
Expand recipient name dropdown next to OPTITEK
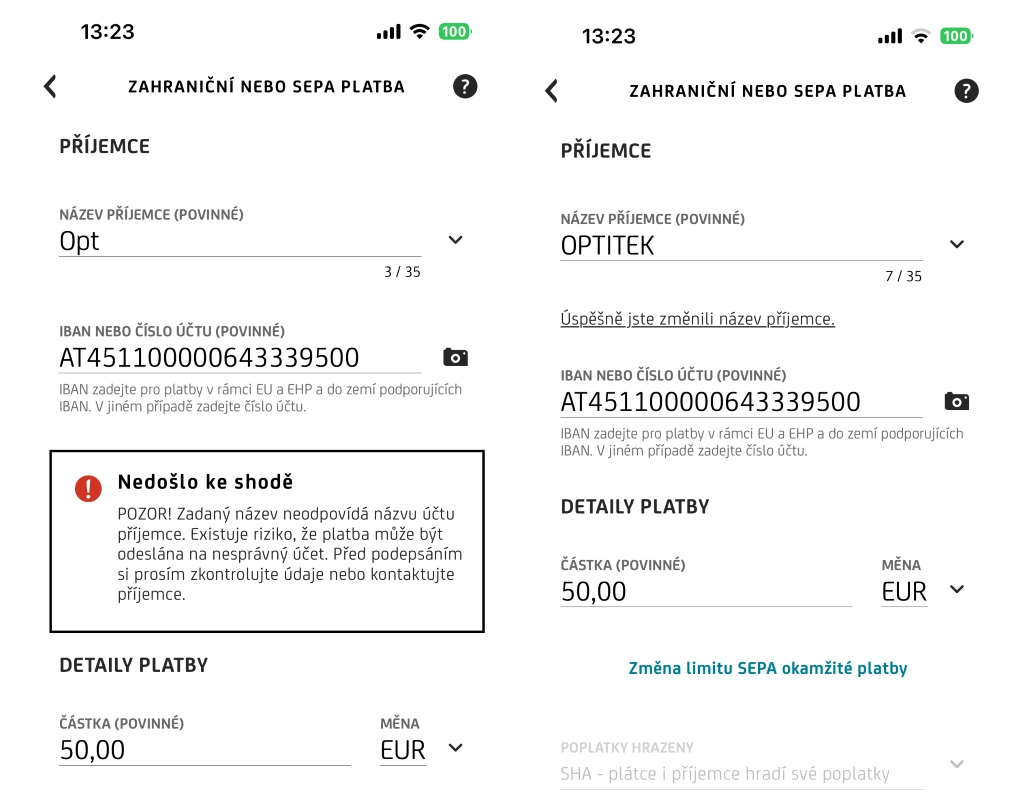coord(956,245)
